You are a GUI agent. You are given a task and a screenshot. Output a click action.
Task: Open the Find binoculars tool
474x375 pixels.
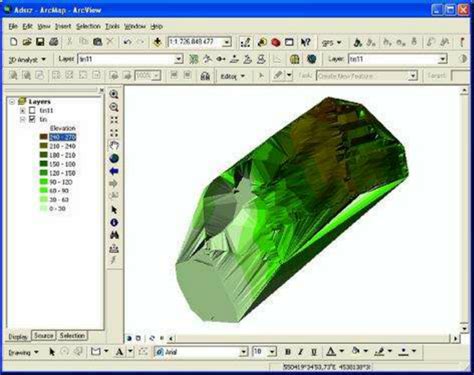[x=114, y=235]
